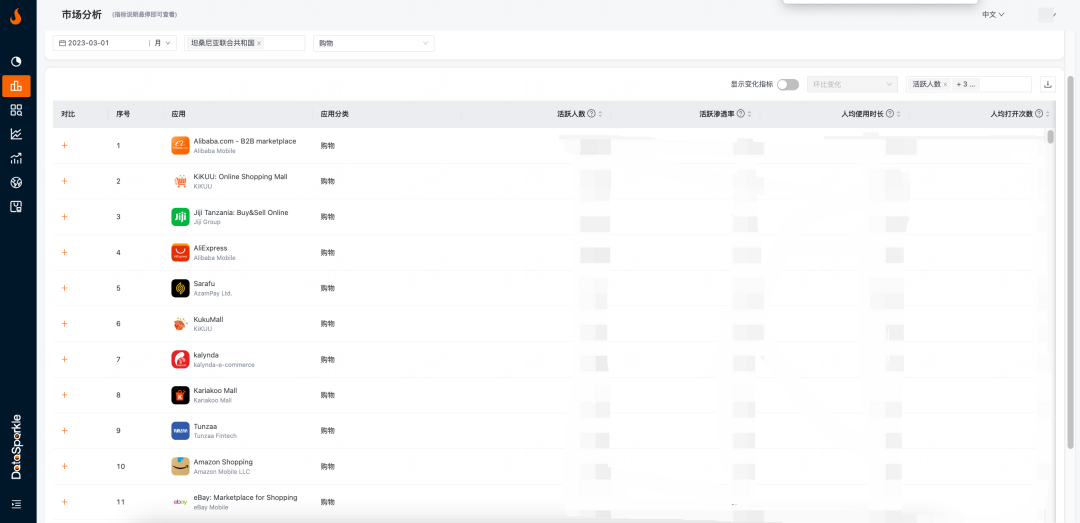Click the eBay app icon
This screenshot has width=1080, height=523.
[x=180, y=502]
